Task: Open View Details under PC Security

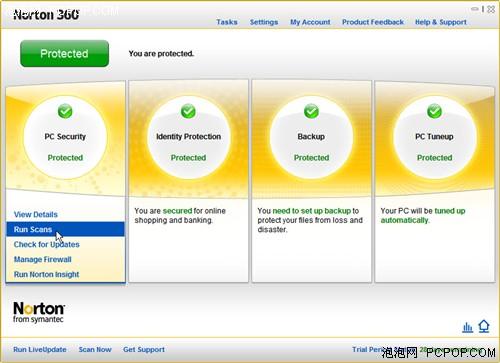Action: [x=36, y=214]
